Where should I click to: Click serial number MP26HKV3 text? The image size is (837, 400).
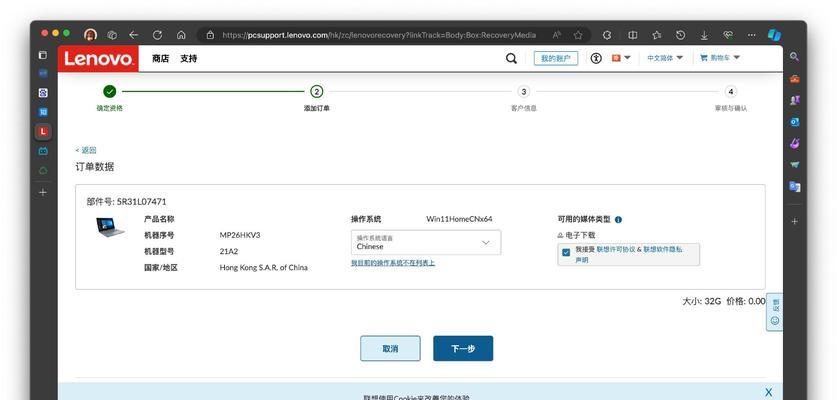pyautogui.click(x=240, y=235)
